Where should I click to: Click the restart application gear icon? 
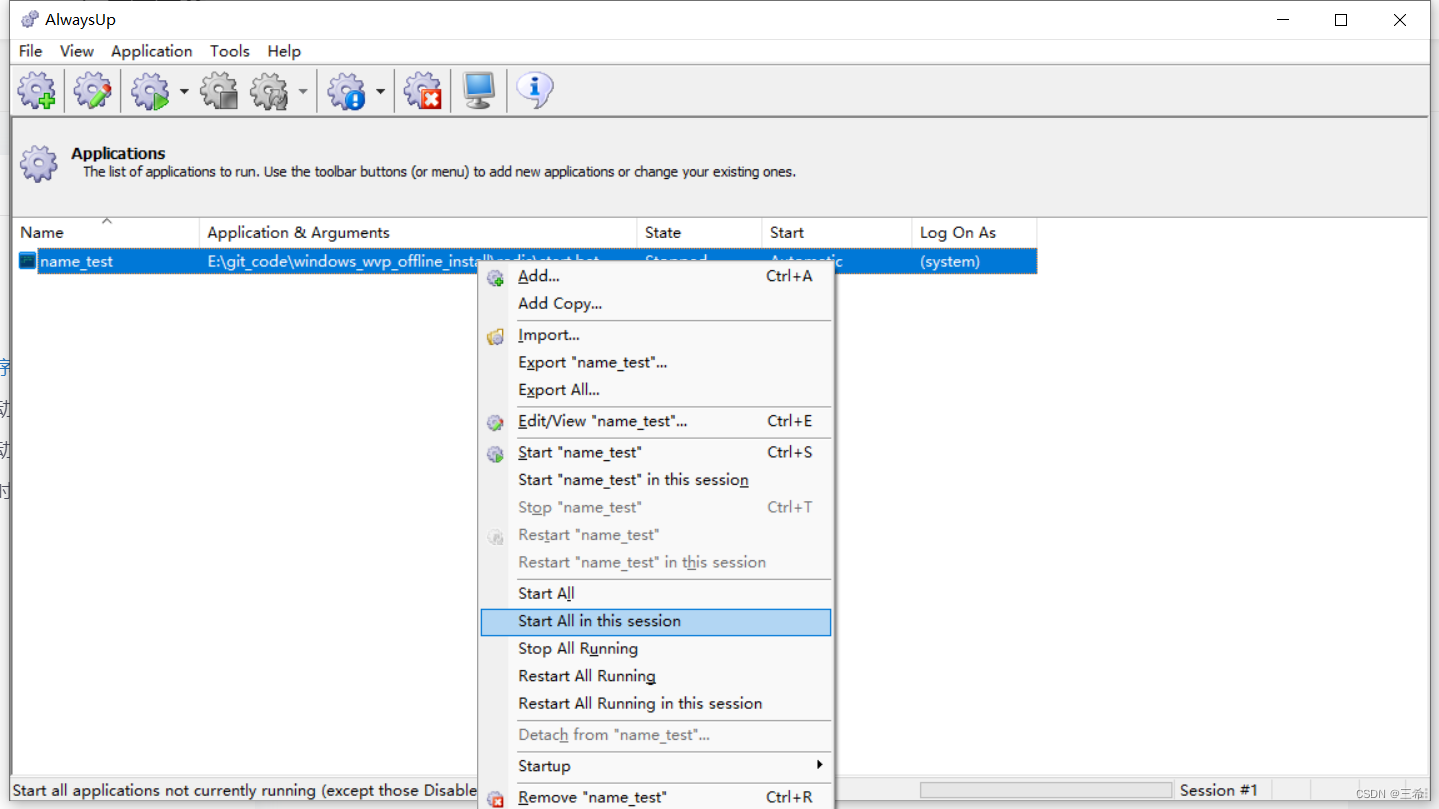[268, 90]
